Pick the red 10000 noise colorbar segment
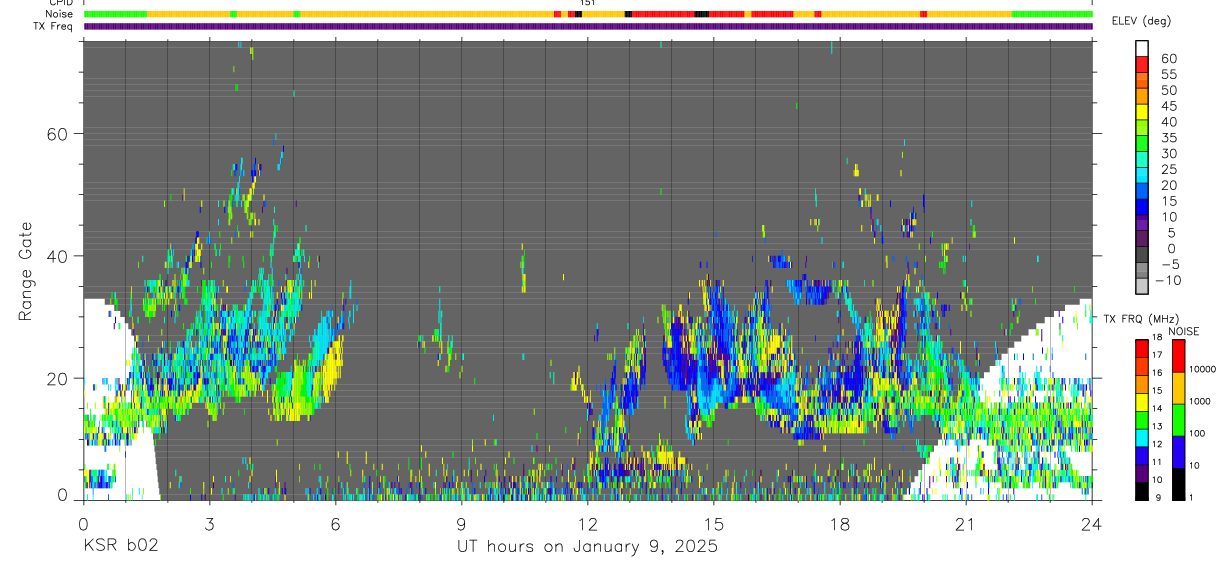The width and height of the screenshot is (1228, 567). point(1177,356)
